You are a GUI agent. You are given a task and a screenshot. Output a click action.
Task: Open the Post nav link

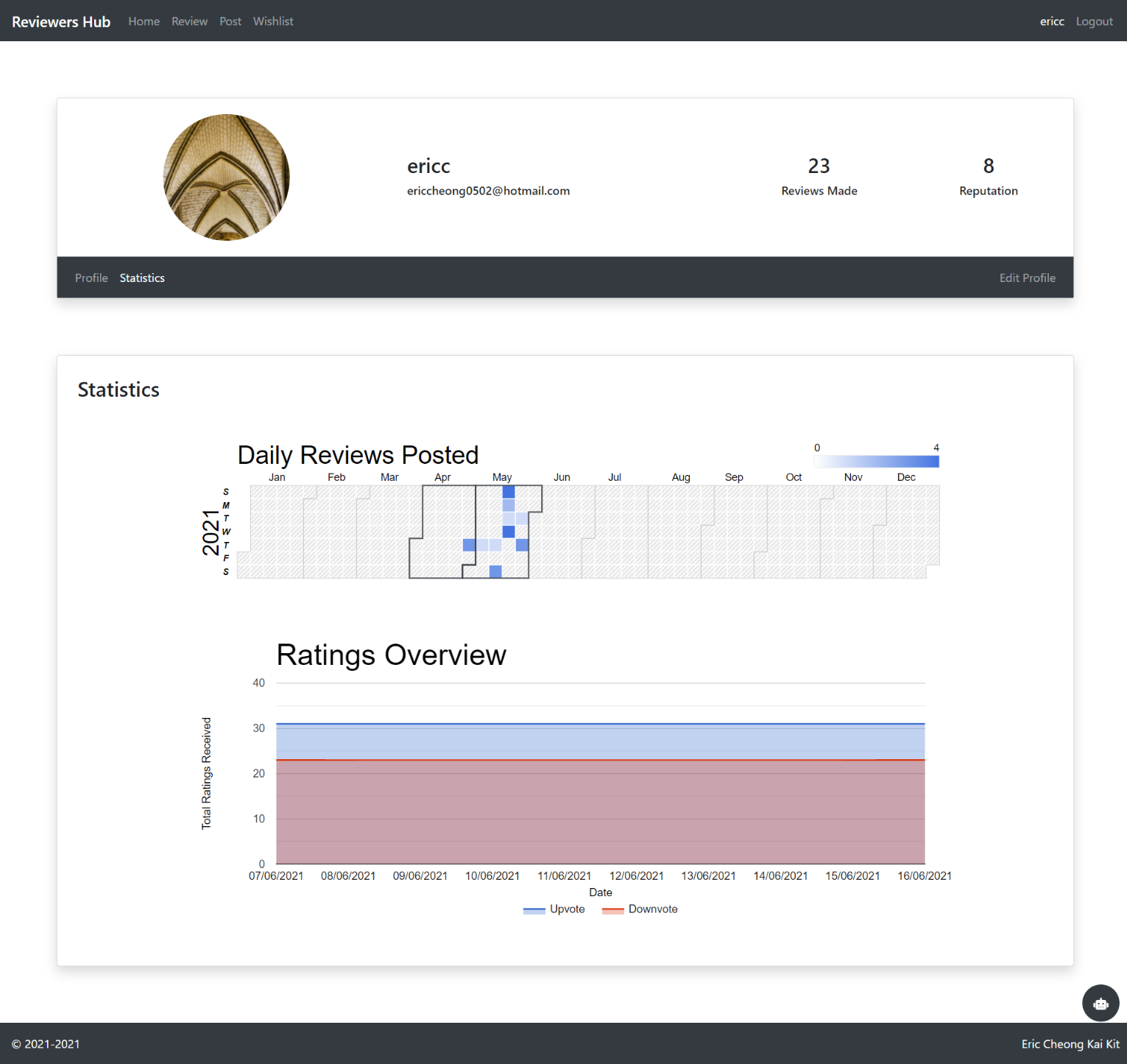(x=230, y=21)
